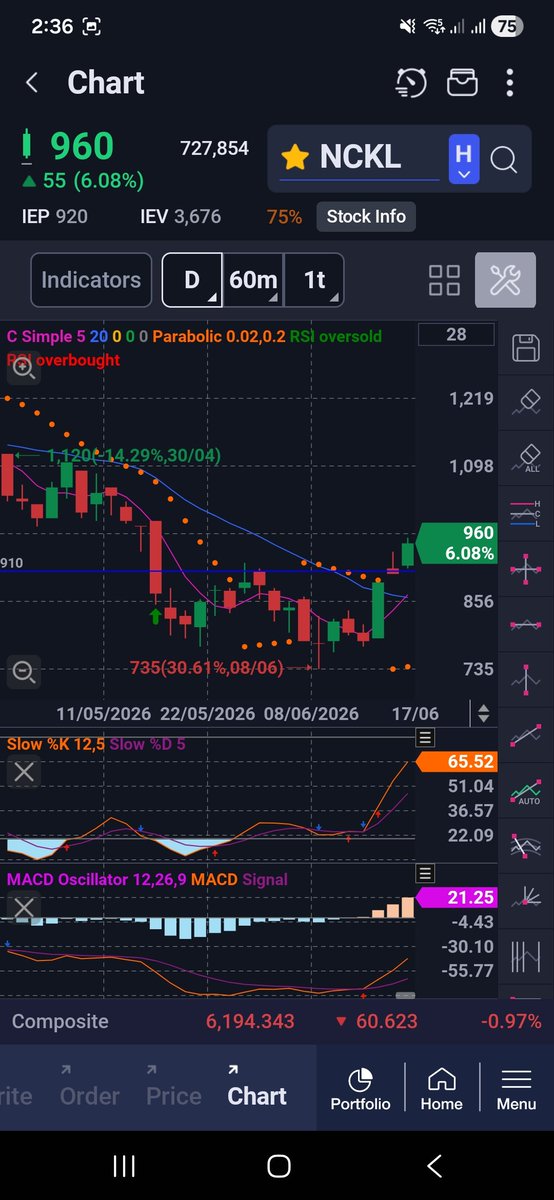
Task: Toggle the drawing tools wrench panel
Action: click(x=506, y=280)
